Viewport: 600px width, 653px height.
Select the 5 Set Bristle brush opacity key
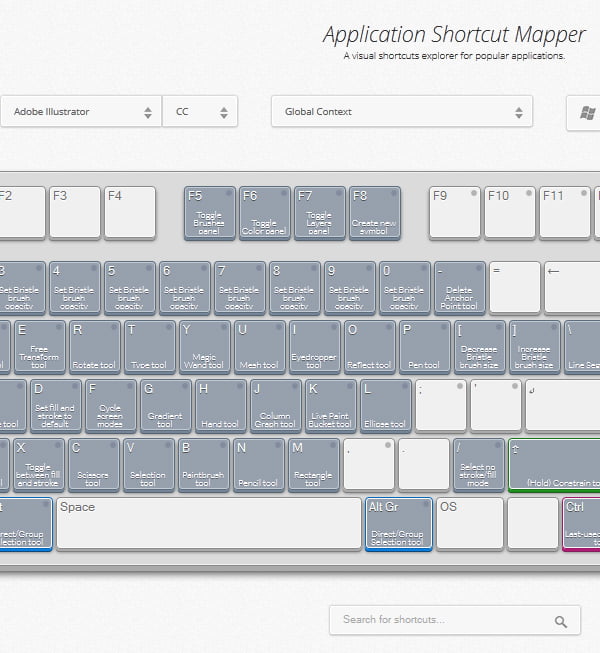click(130, 288)
